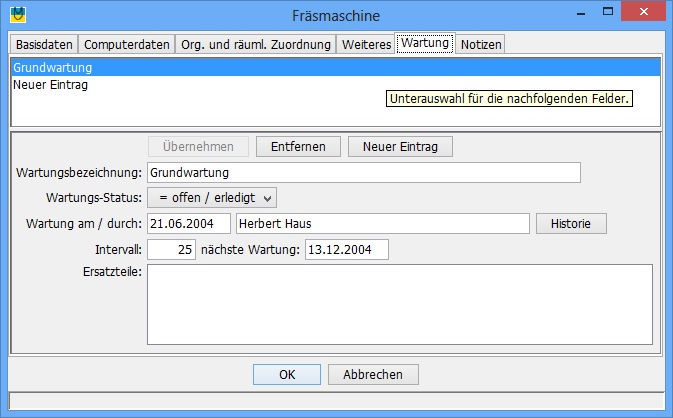Viewport: 673px width, 418px height.
Task: Click the Intervall field showing 25
Action: tap(172, 249)
